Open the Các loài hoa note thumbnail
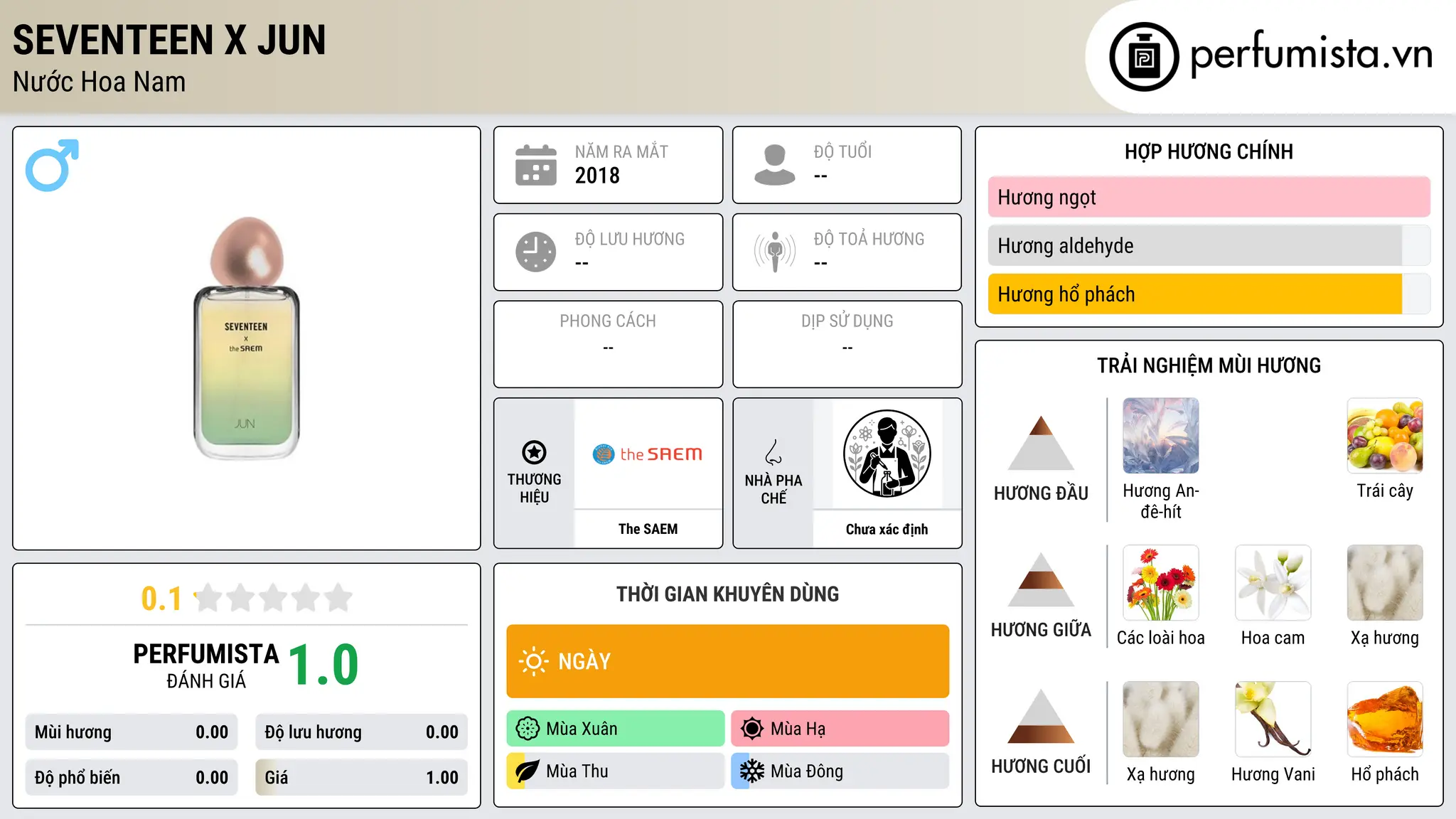Viewport: 1456px width, 819px height. coord(1161,583)
